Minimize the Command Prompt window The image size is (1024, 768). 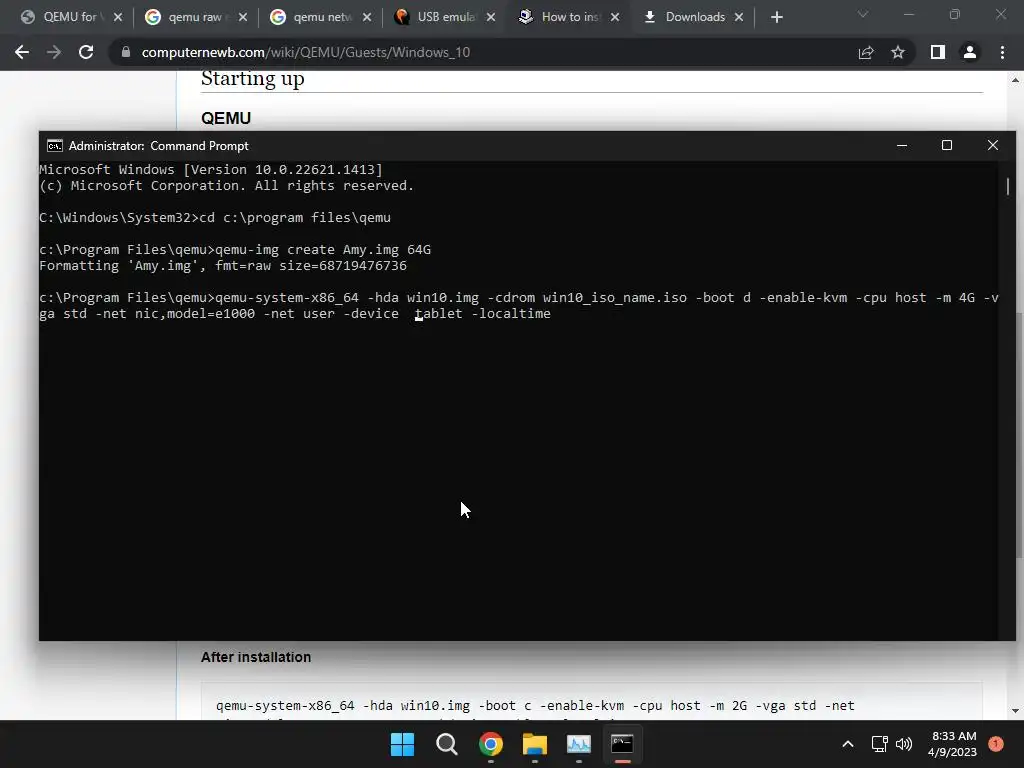[902, 146]
